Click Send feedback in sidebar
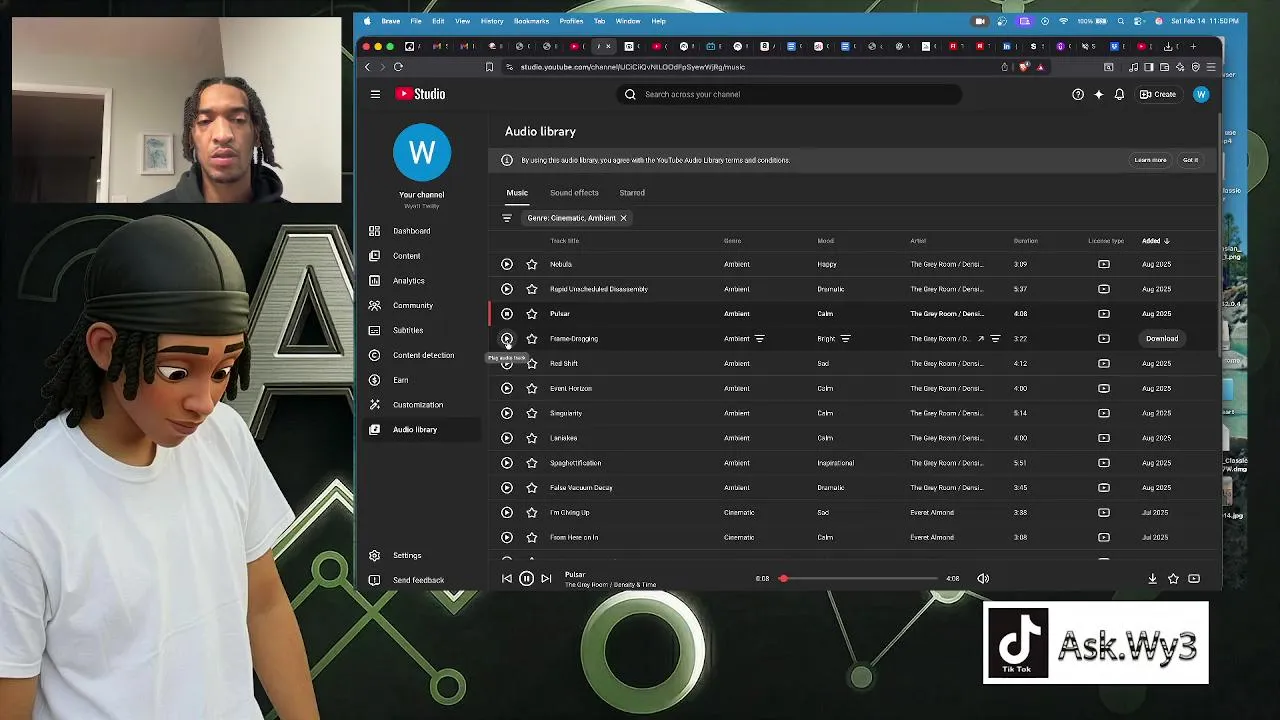This screenshot has height=720, width=1280. point(420,580)
